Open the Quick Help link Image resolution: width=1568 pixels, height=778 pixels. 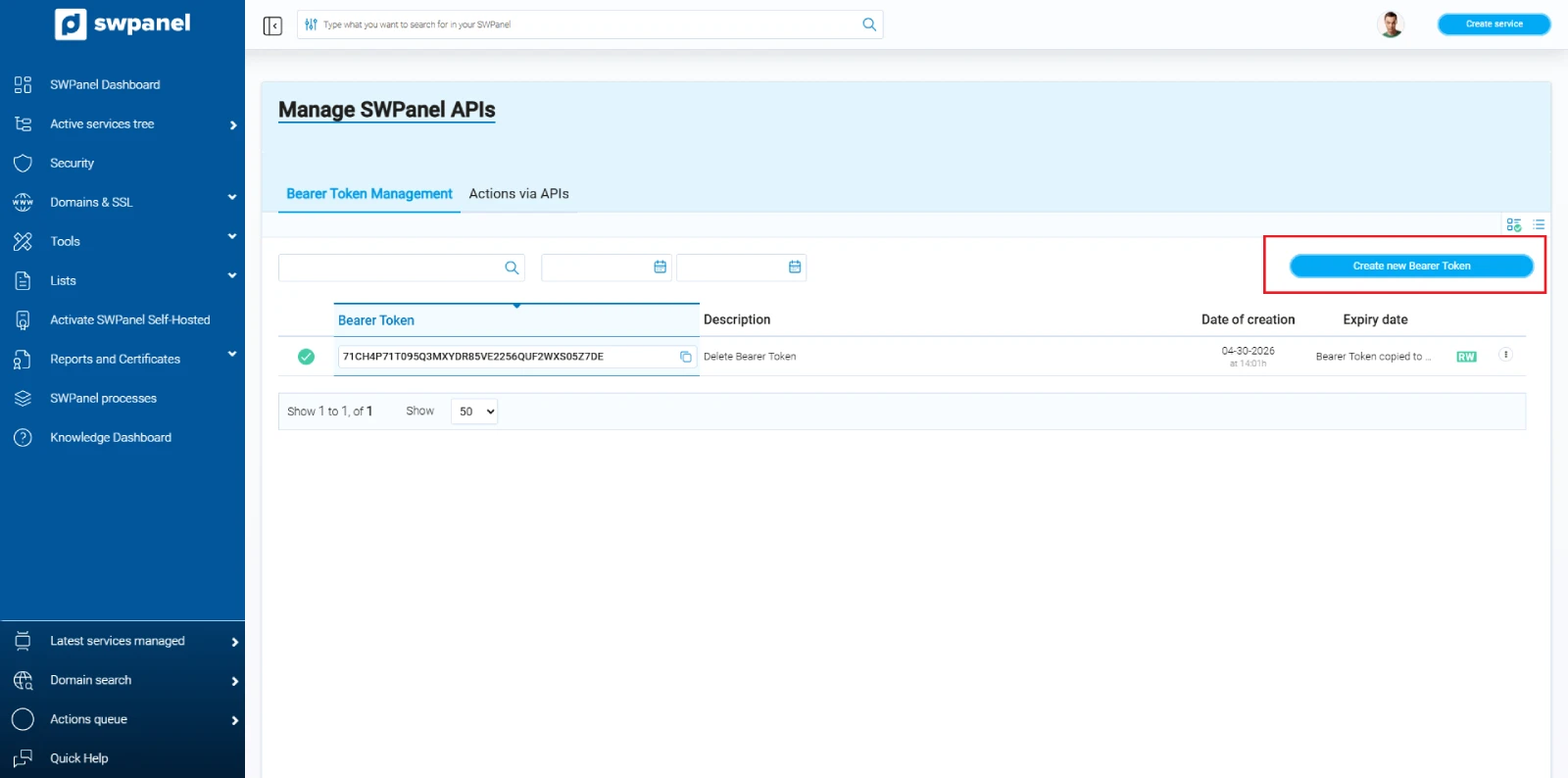point(79,758)
